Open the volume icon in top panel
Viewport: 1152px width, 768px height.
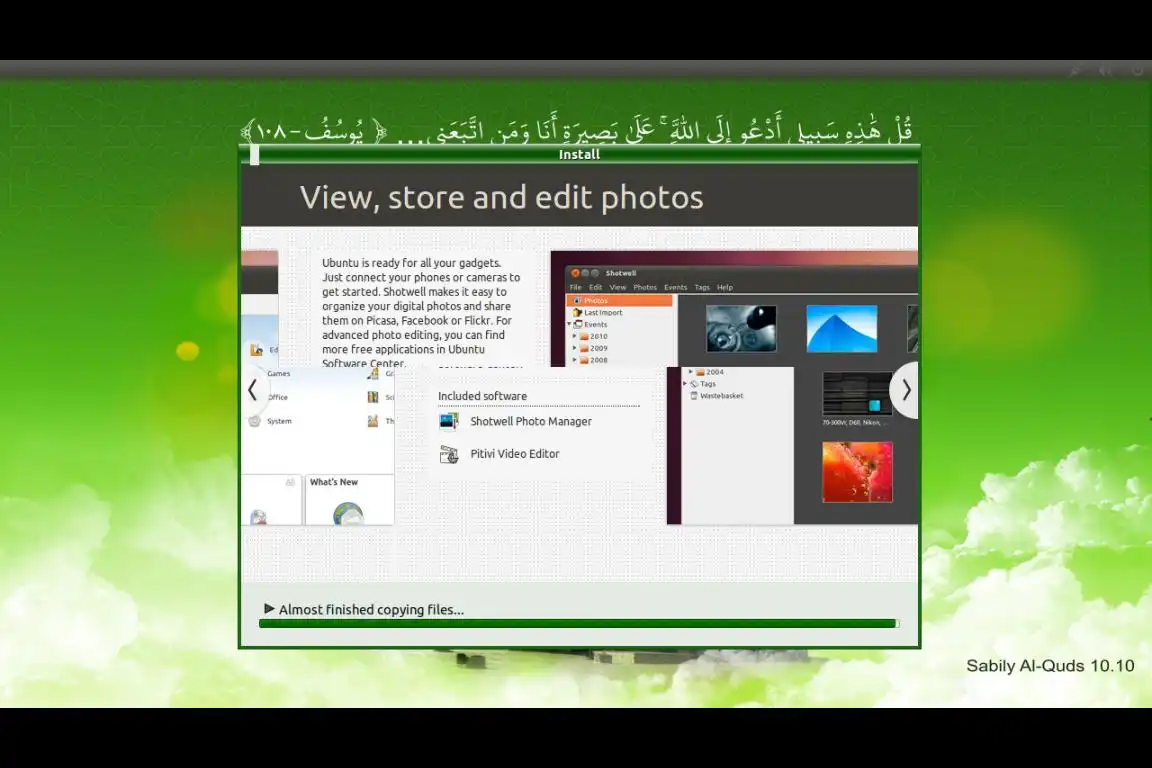[x=1105, y=70]
